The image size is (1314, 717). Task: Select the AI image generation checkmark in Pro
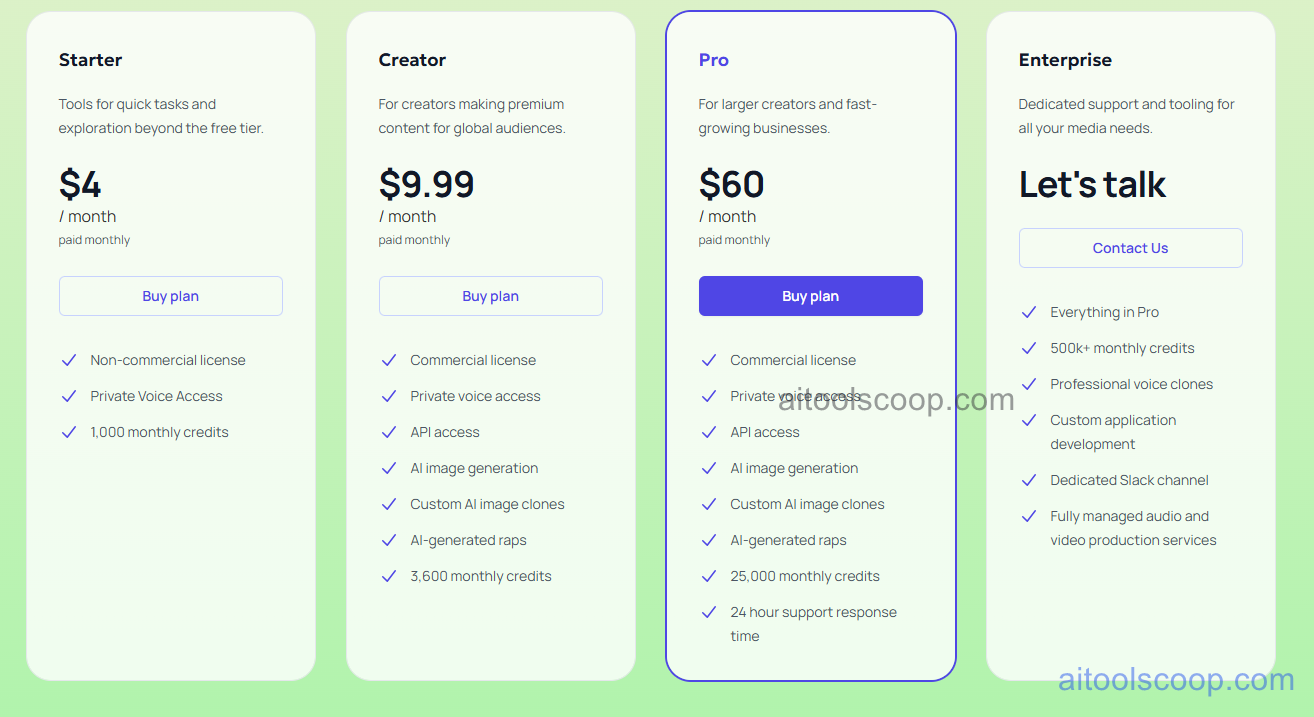709,468
